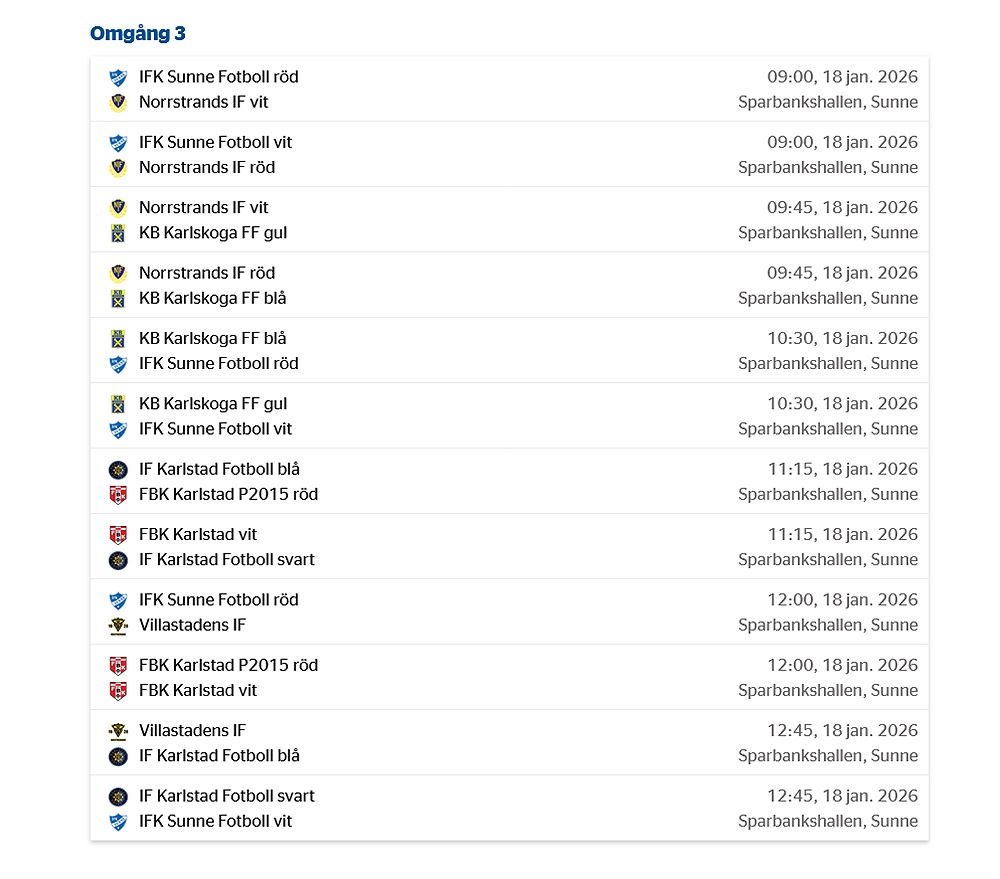Open FBK Karlstad vit in the 12:00 match
Image resolution: width=1000 pixels, height=879 pixels.
click(x=198, y=690)
